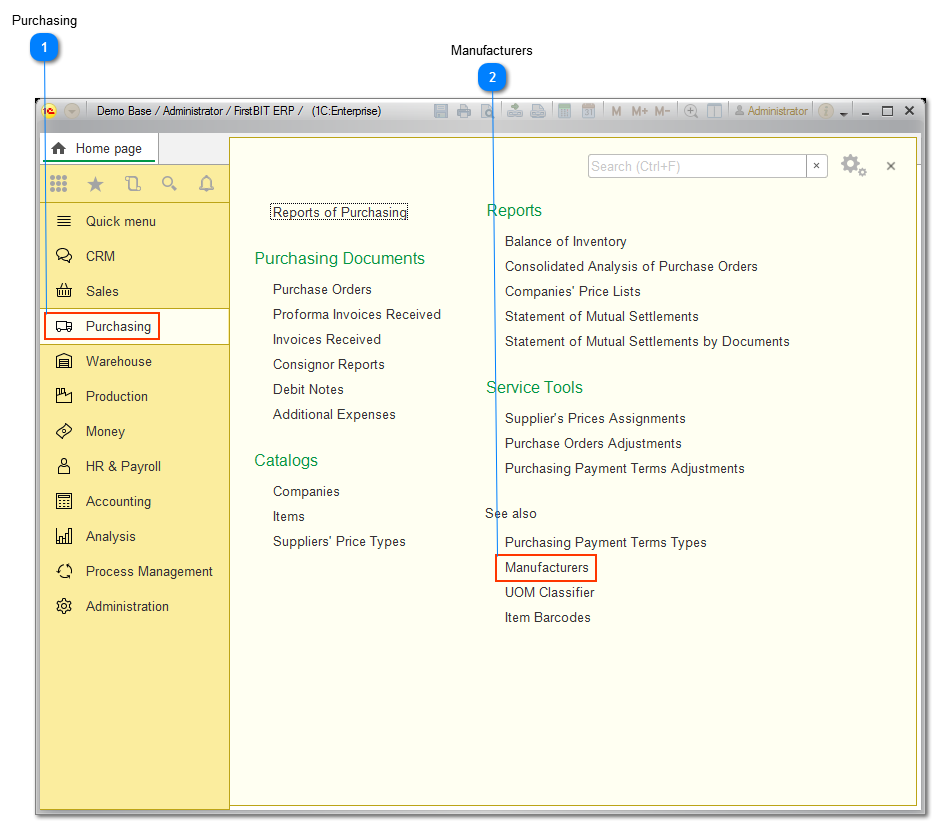Viewport: 935px width, 824px height.
Task: Open Purchase Orders document list
Action: tap(322, 289)
